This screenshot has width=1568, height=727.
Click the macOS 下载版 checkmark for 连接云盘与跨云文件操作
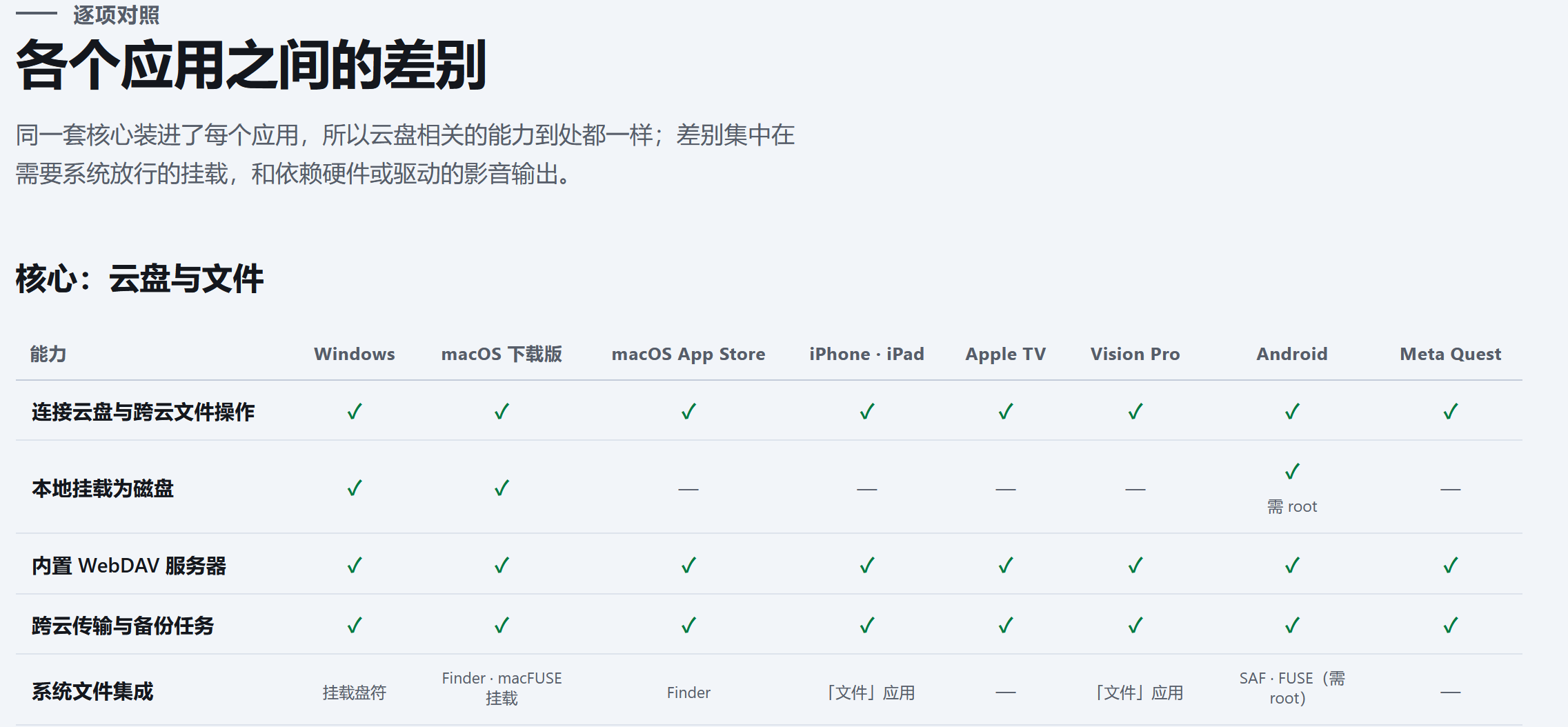tap(502, 412)
